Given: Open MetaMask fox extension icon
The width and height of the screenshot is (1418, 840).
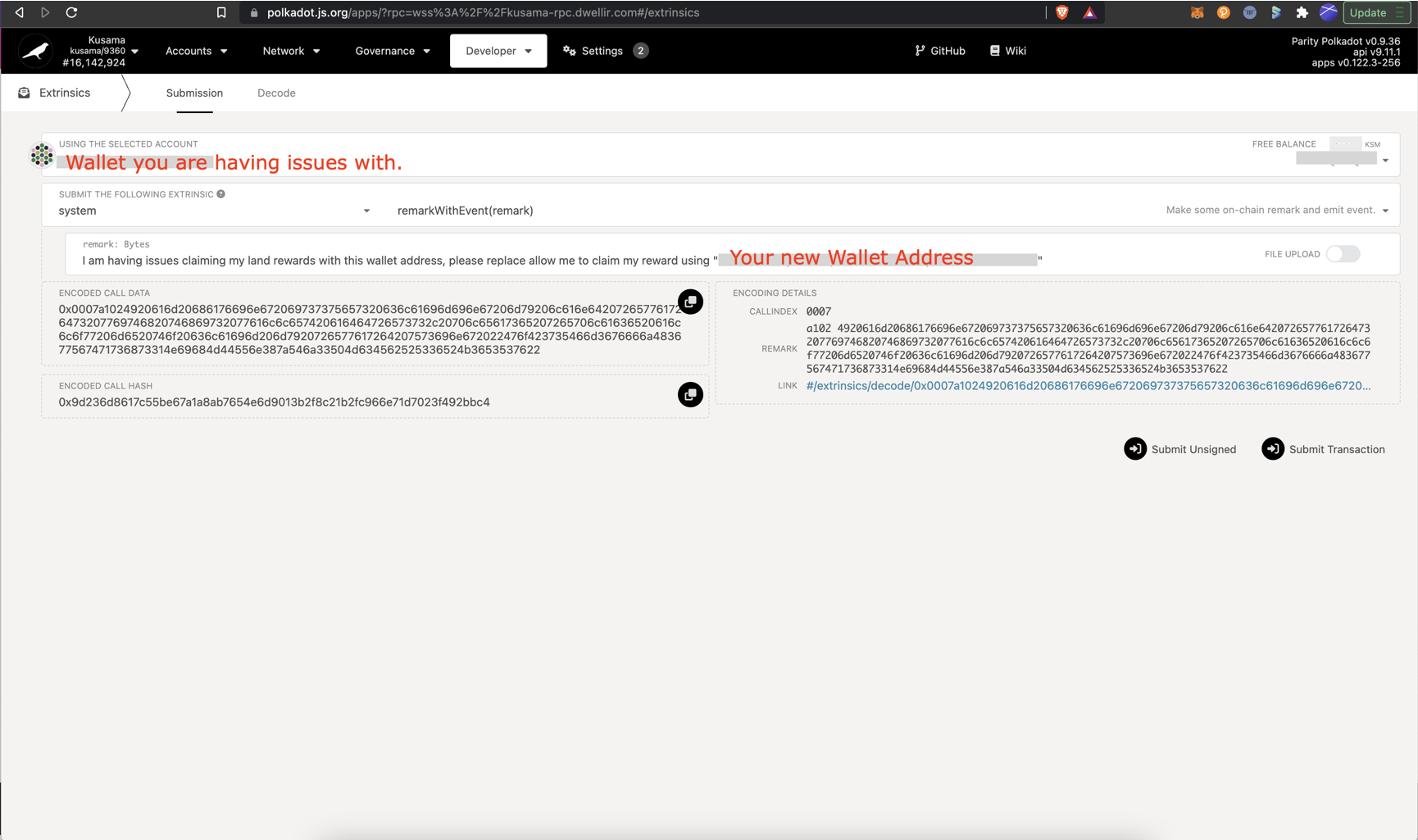Looking at the screenshot, I should [x=1198, y=12].
